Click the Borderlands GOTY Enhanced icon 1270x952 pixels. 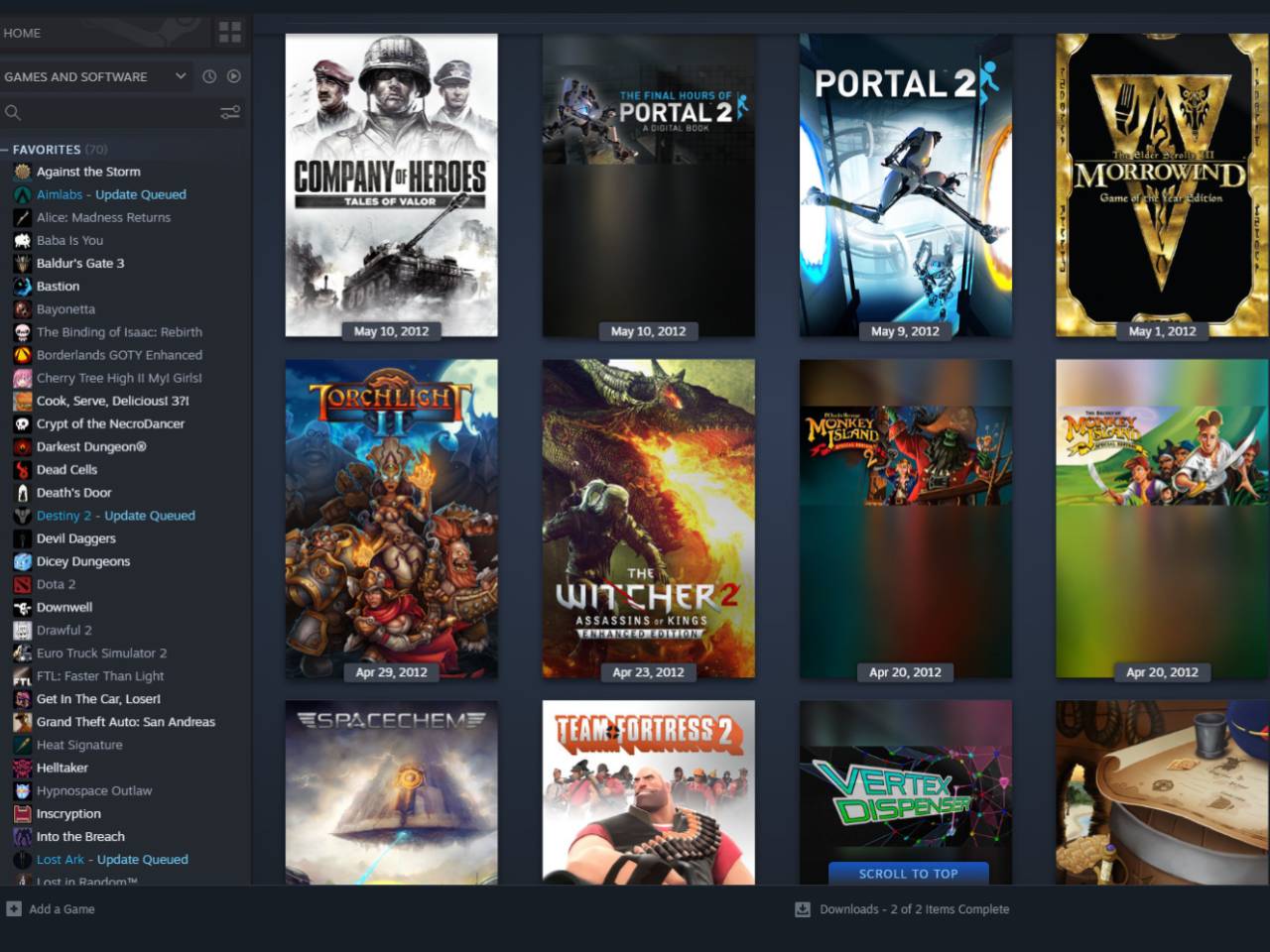[22, 355]
